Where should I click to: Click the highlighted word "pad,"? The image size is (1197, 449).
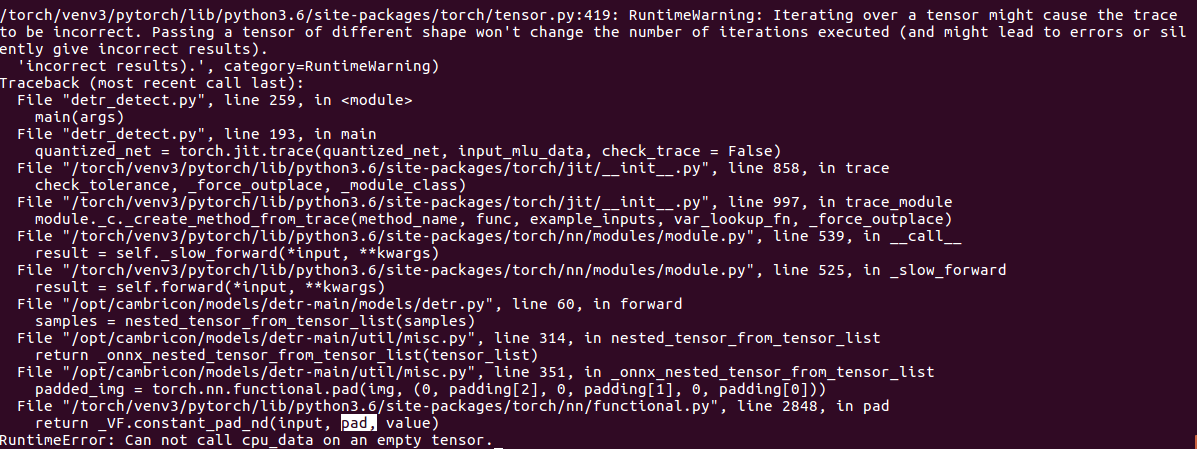[359, 423]
